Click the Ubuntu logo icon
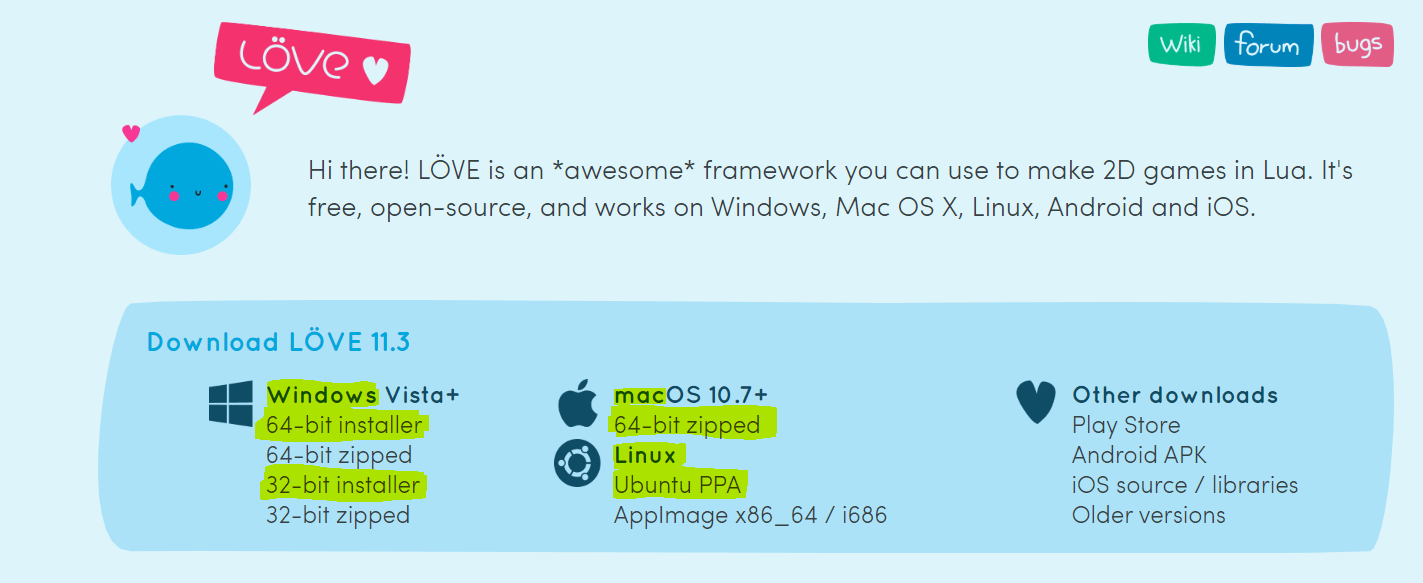This screenshot has height=583, width=1423. click(577, 464)
